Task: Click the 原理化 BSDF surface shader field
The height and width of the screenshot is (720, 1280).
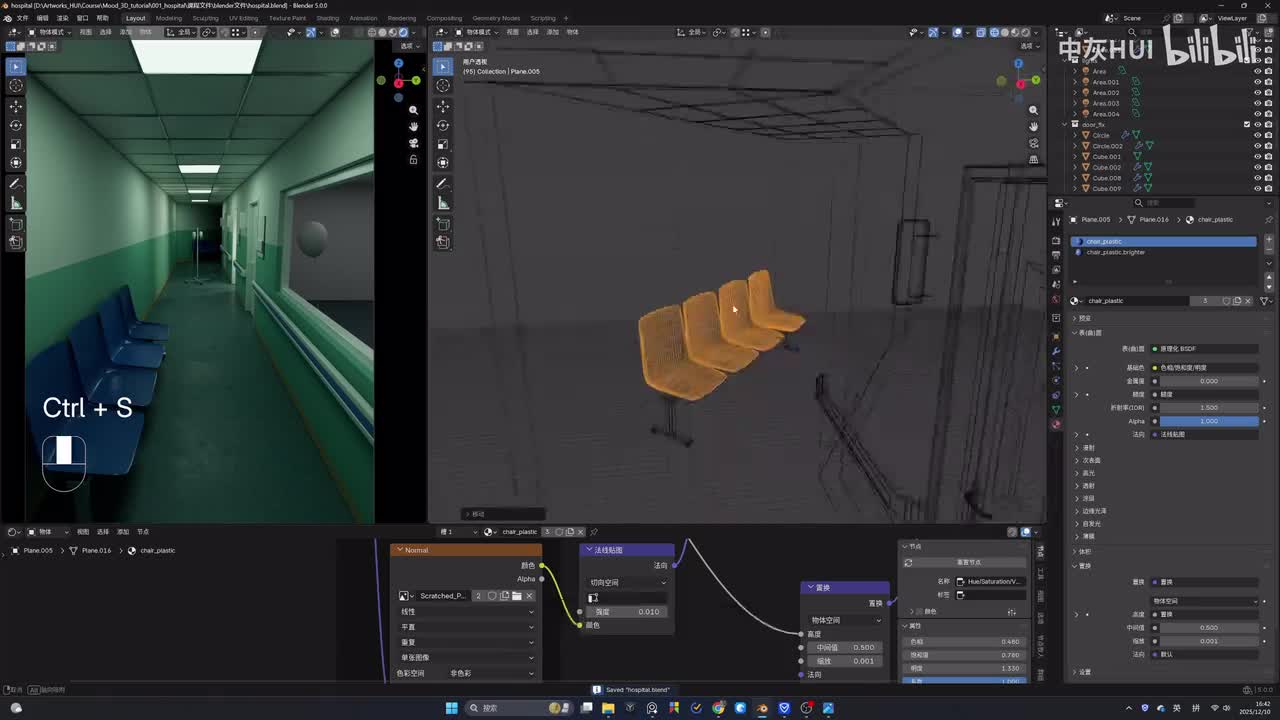Action: pos(1204,349)
